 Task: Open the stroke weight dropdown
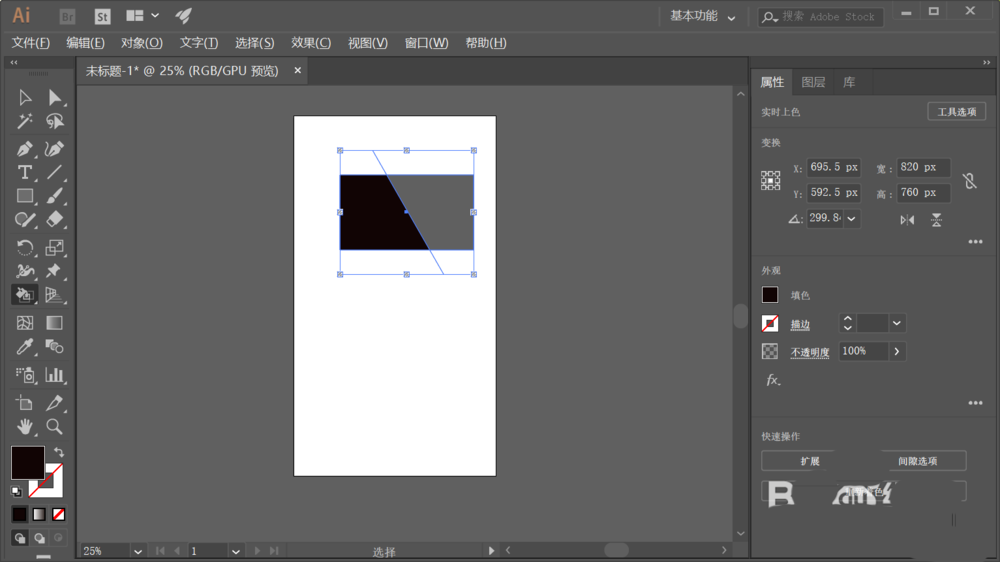897,323
